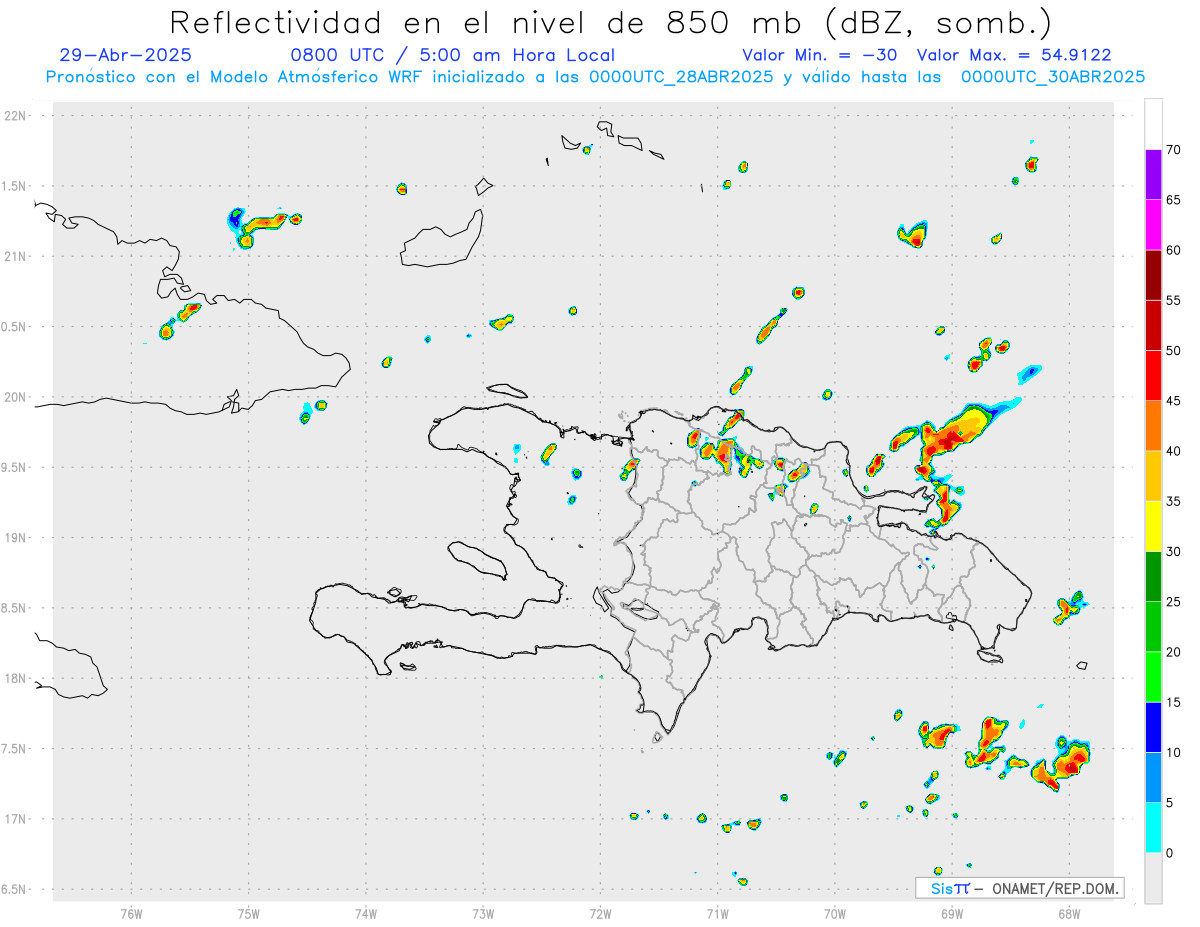The image size is (1200, 927).
Task: Pick the gold 35-40 dBZ colorbar segment
Action: 1153,476
